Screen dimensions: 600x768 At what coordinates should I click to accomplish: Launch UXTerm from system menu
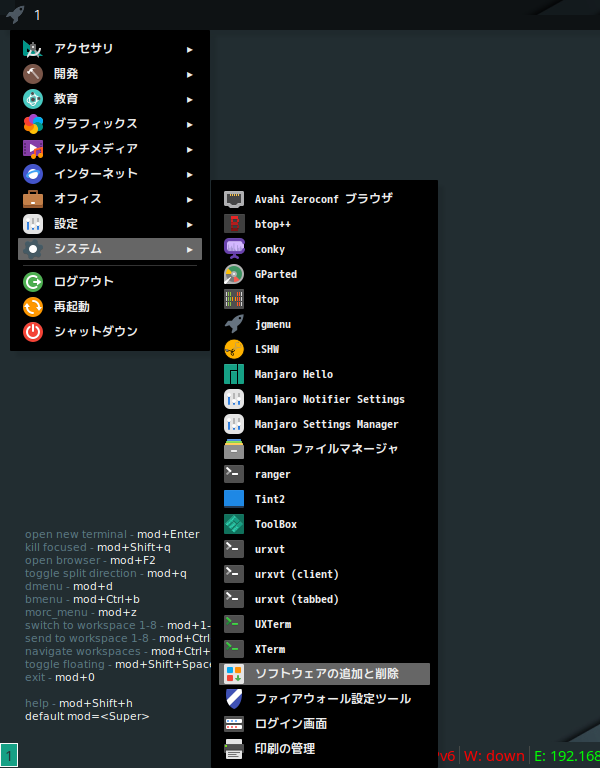(324, 624)
